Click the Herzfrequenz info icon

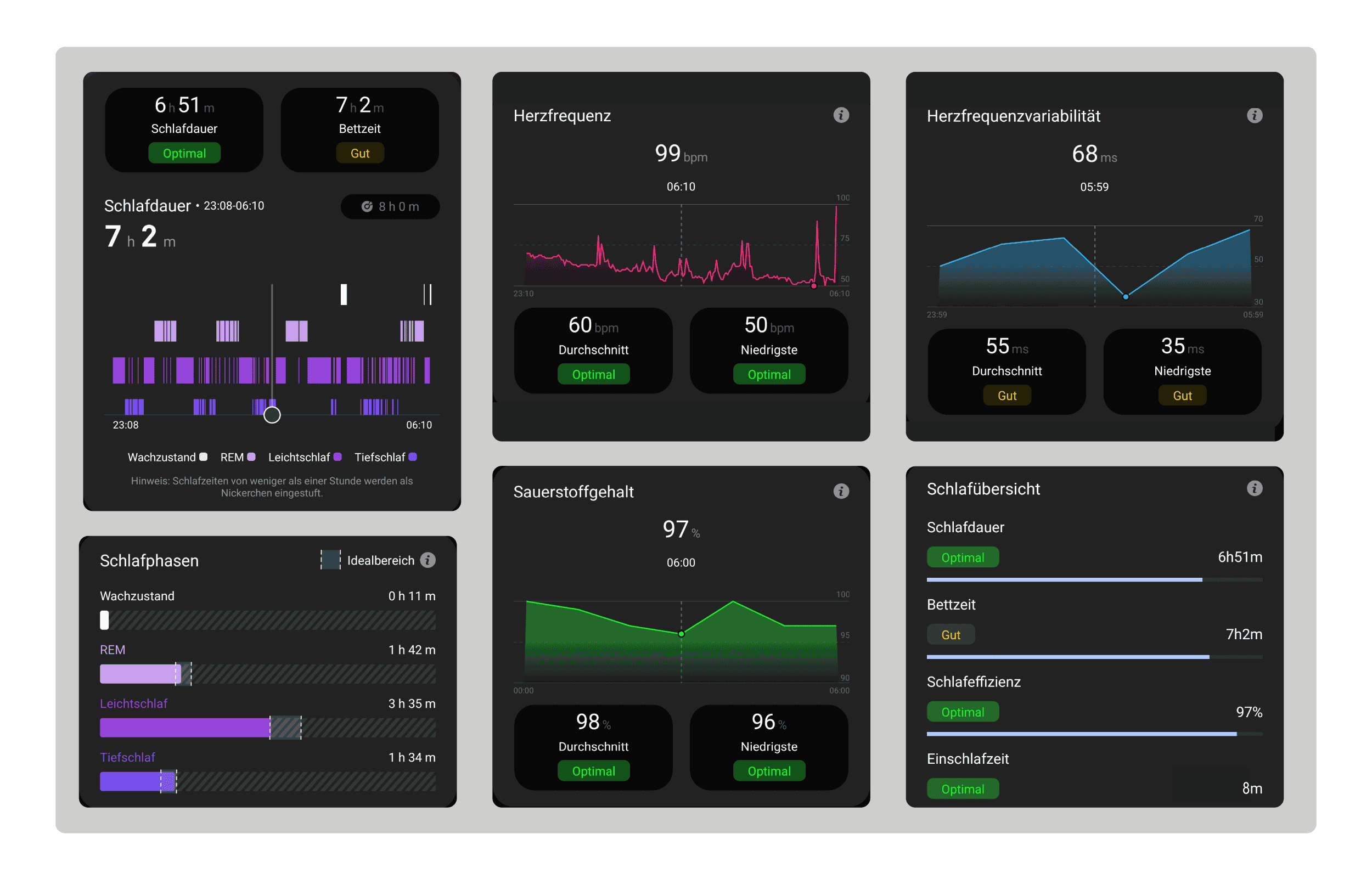(x=841, y=115)
